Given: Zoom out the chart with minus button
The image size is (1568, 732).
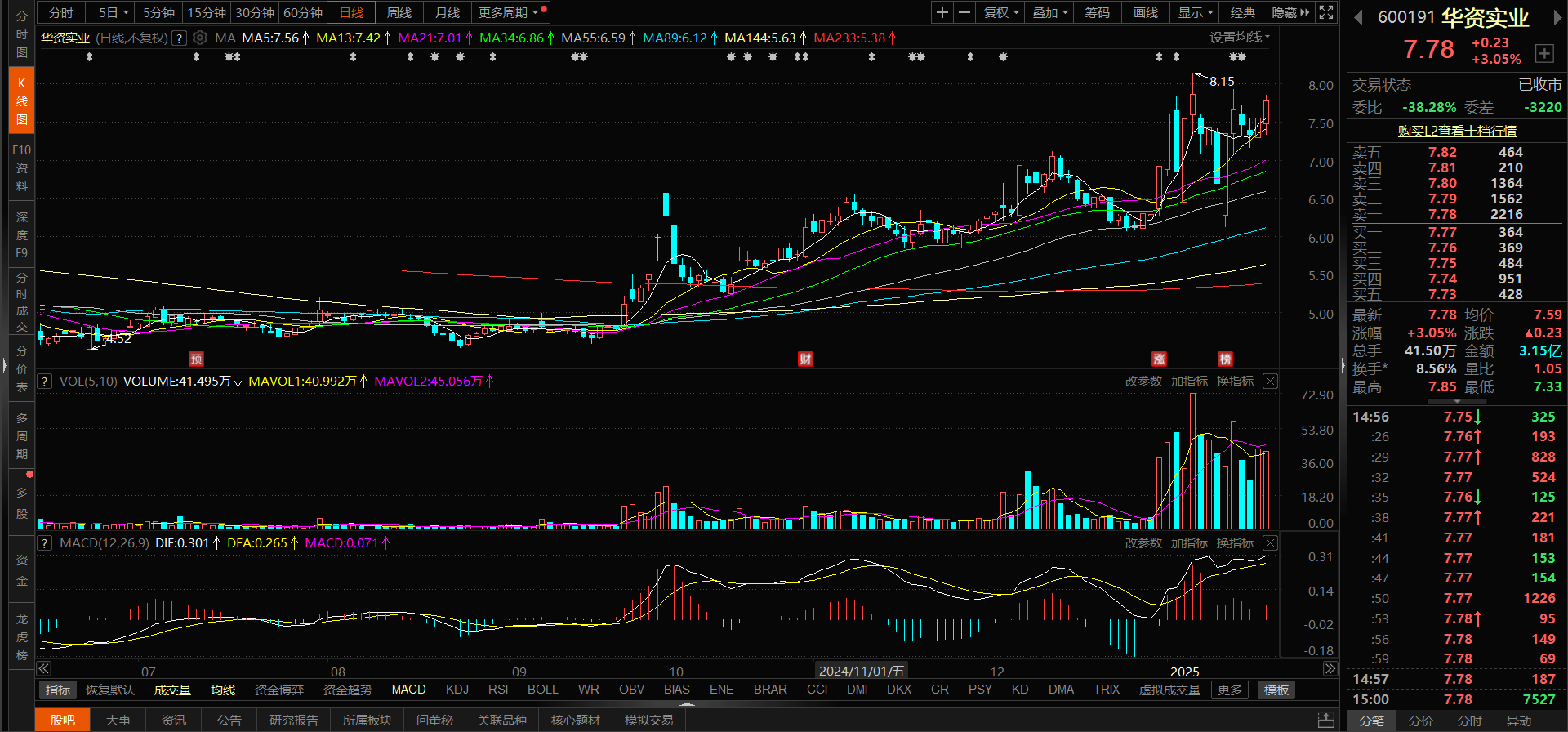Looking at the screenshot, I should [964, 12].
